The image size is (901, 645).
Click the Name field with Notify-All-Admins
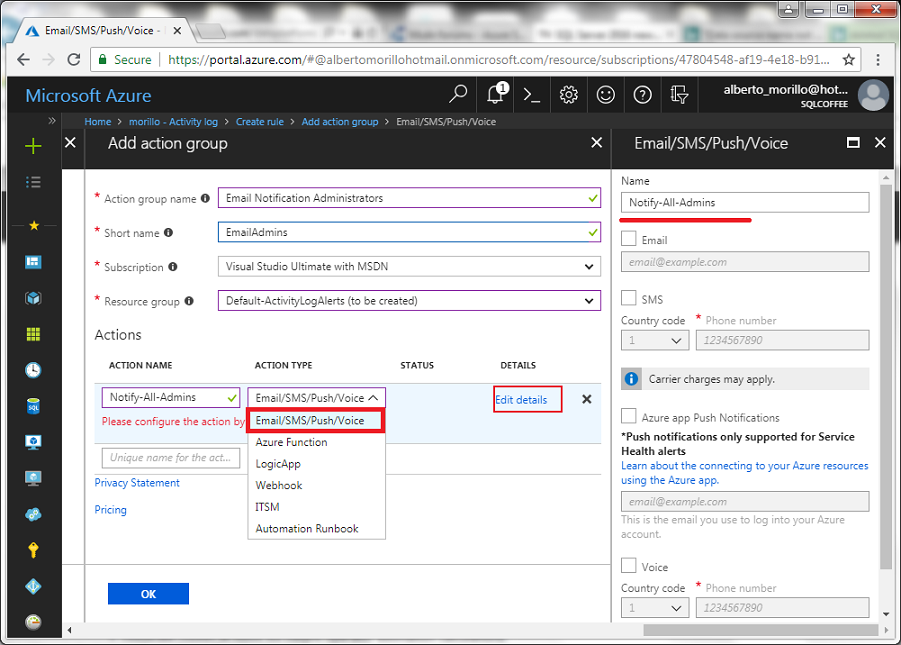pos(745,202)
